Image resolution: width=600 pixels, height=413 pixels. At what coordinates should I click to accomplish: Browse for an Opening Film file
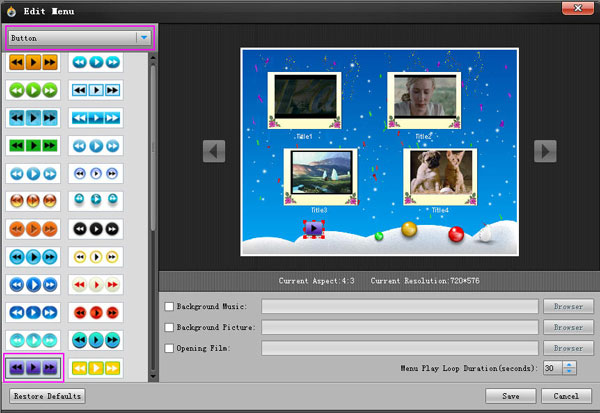tap(568, 348)
